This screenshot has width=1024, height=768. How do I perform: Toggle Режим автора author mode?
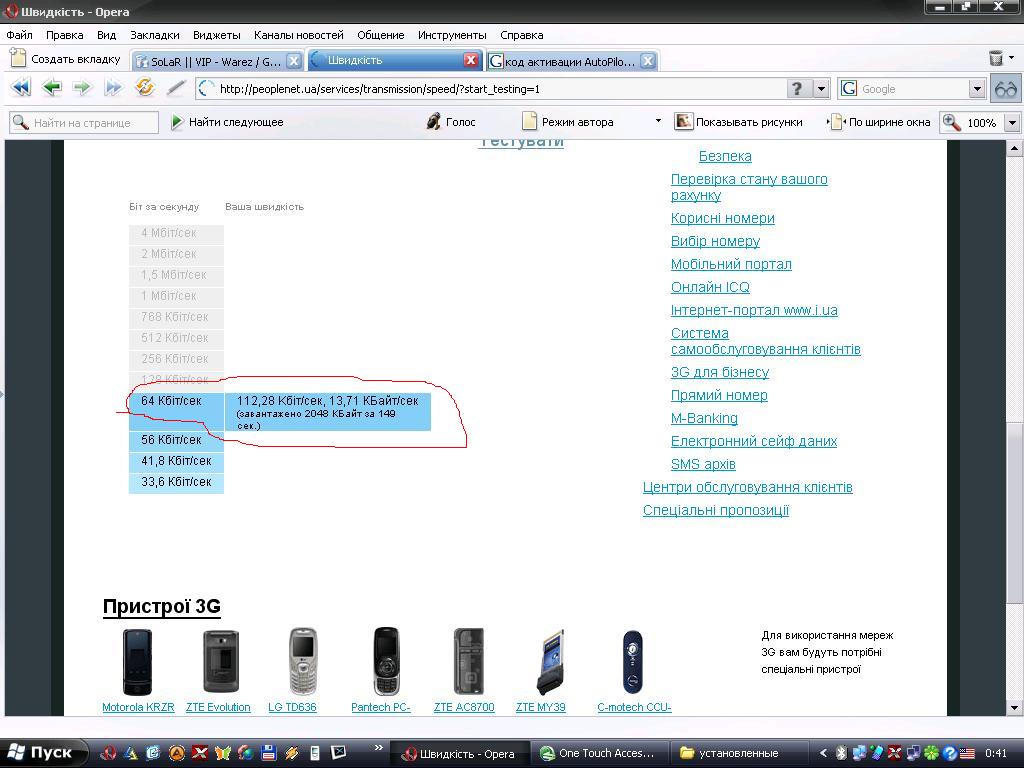[567, 122]
